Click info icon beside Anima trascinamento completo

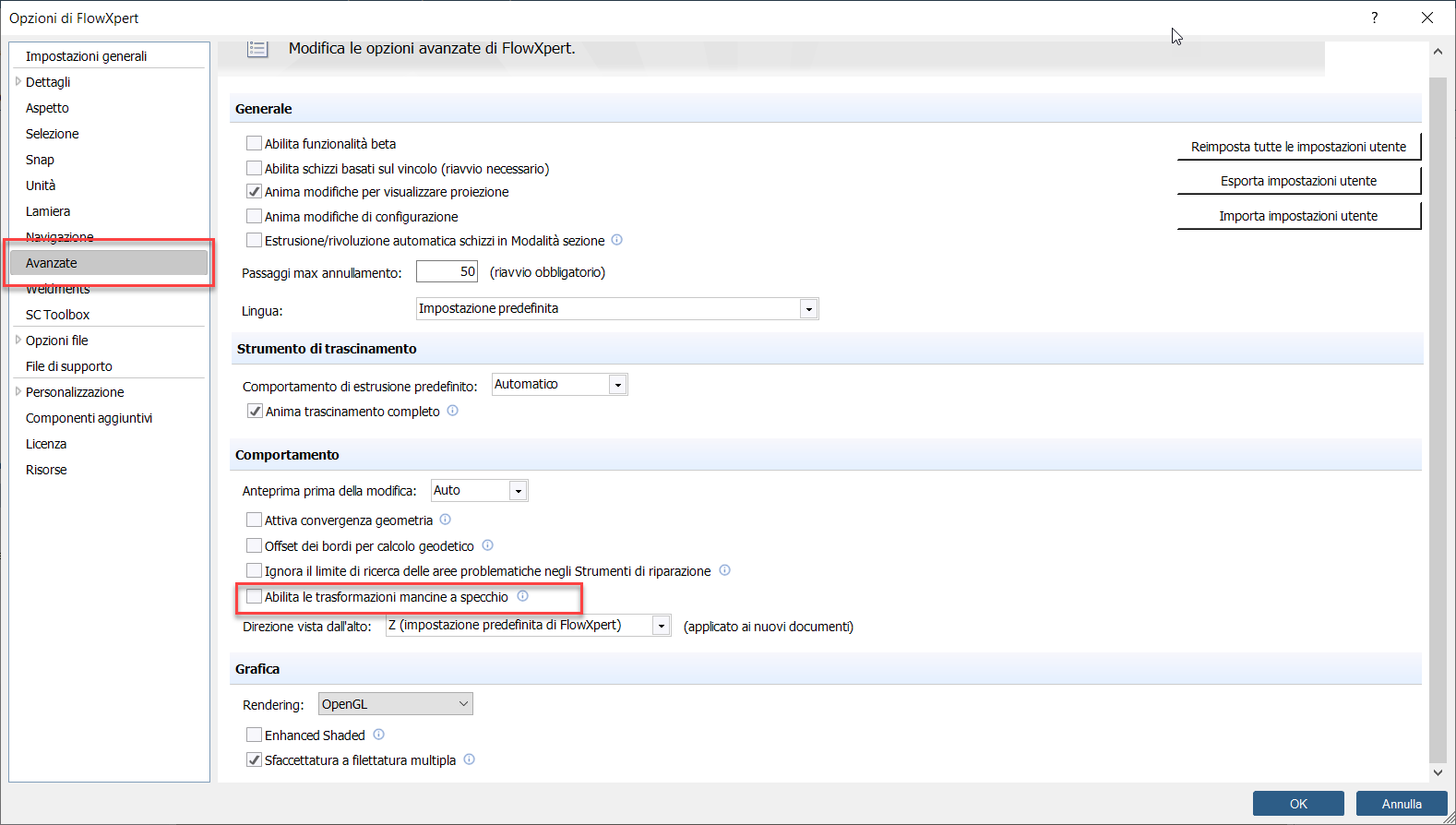[453, 411]
